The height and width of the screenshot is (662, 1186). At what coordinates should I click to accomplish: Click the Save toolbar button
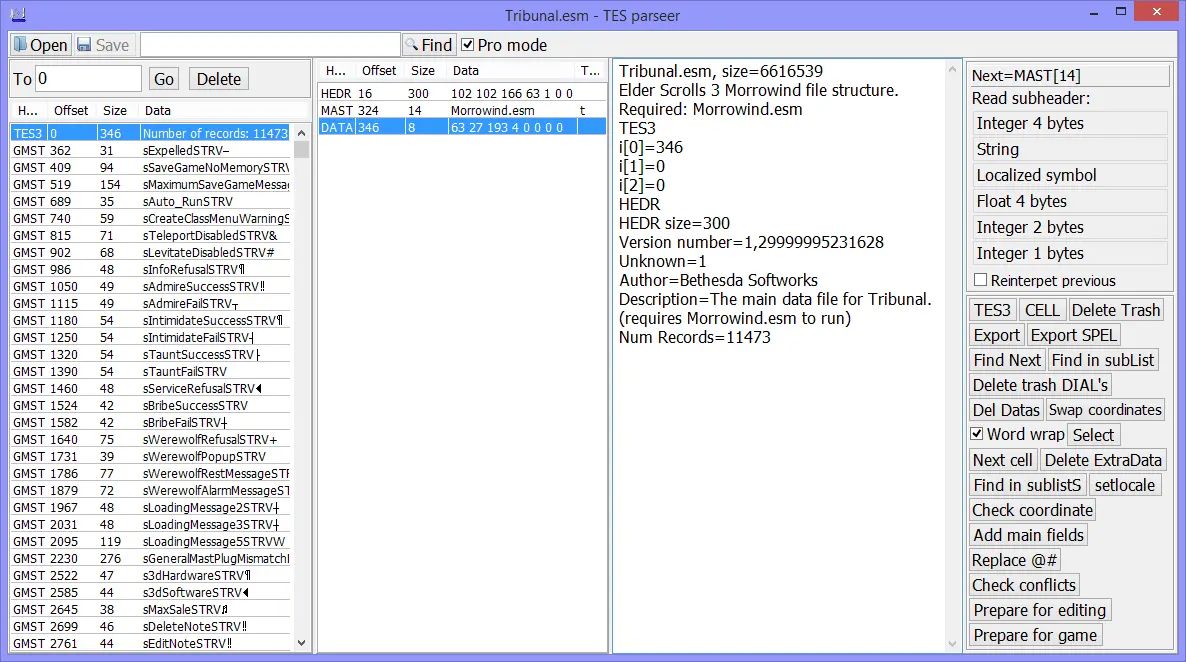click(104, 45)
